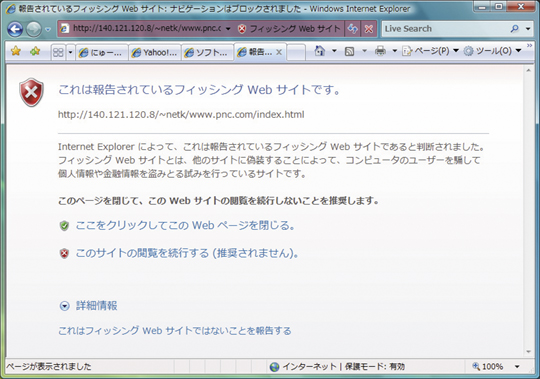Viewport: 540px width, 379px height.
Task: Click the globe icon in the status bar
Action: coord(274,367)
